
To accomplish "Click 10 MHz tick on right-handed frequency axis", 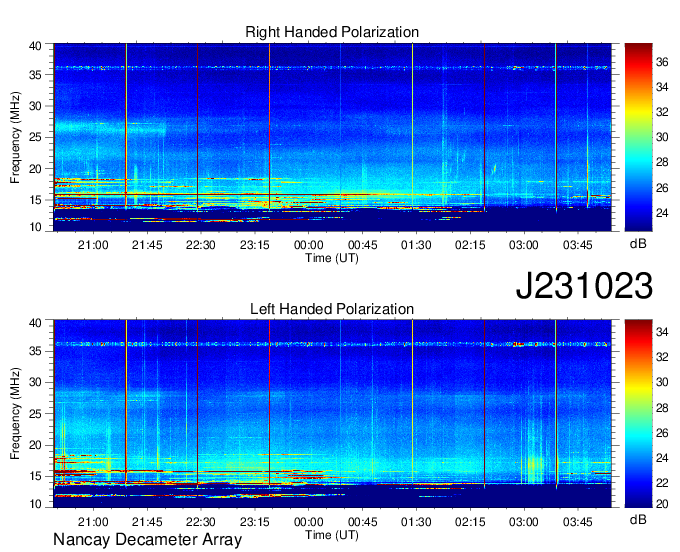I will pos(35,227).
